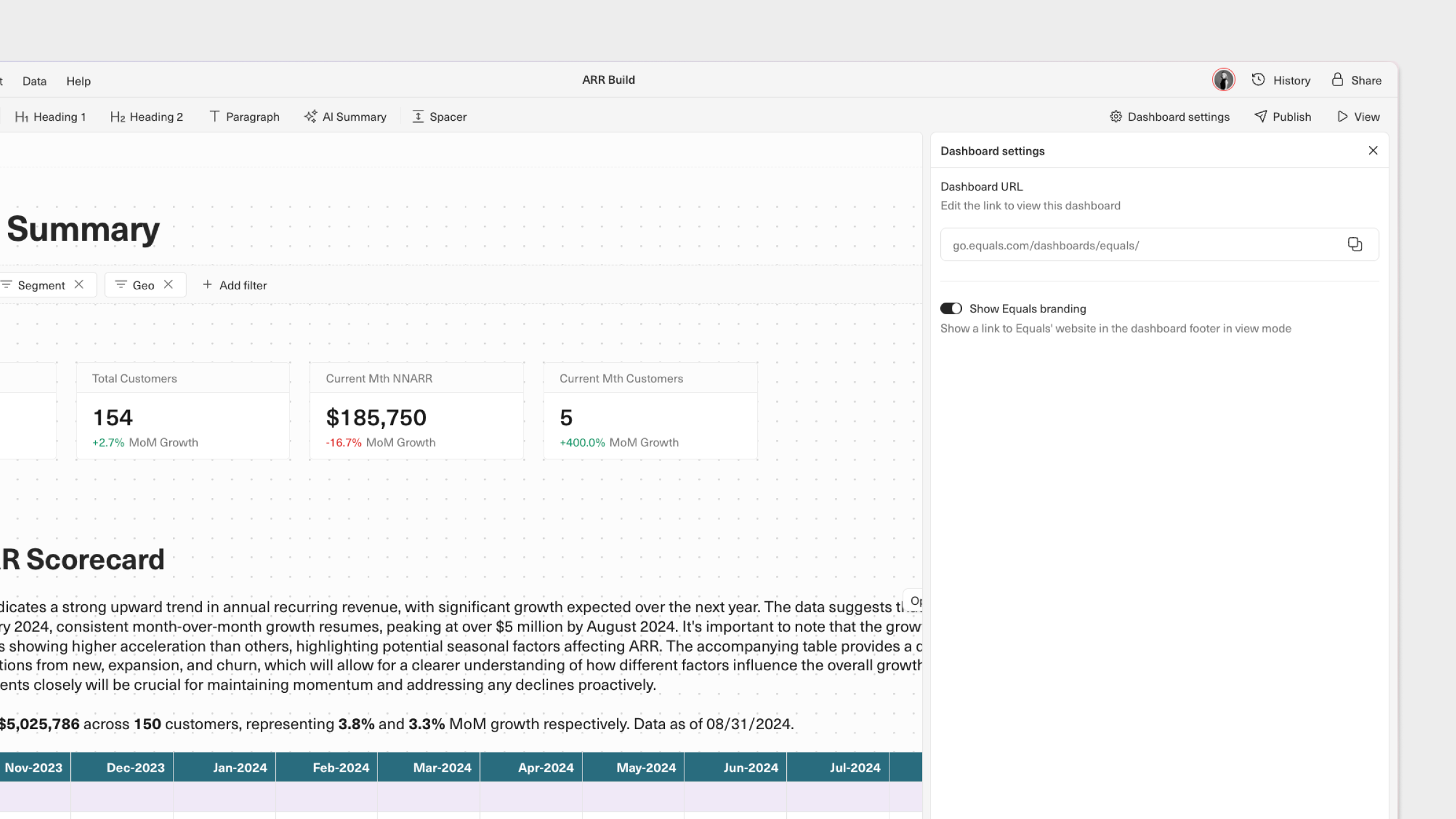1456x819 pixels.
Task: Add a Heading 2 block
Action: (x=146, y=116)
